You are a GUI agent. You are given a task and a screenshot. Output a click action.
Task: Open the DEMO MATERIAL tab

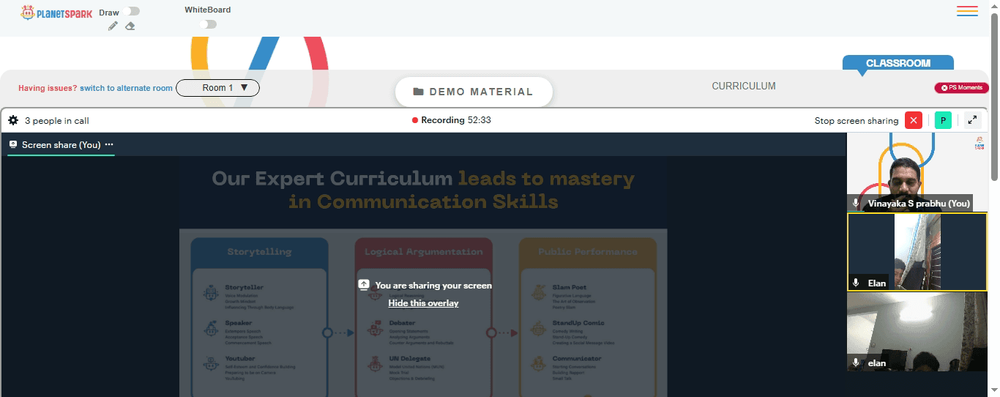[x=473, y=92]
